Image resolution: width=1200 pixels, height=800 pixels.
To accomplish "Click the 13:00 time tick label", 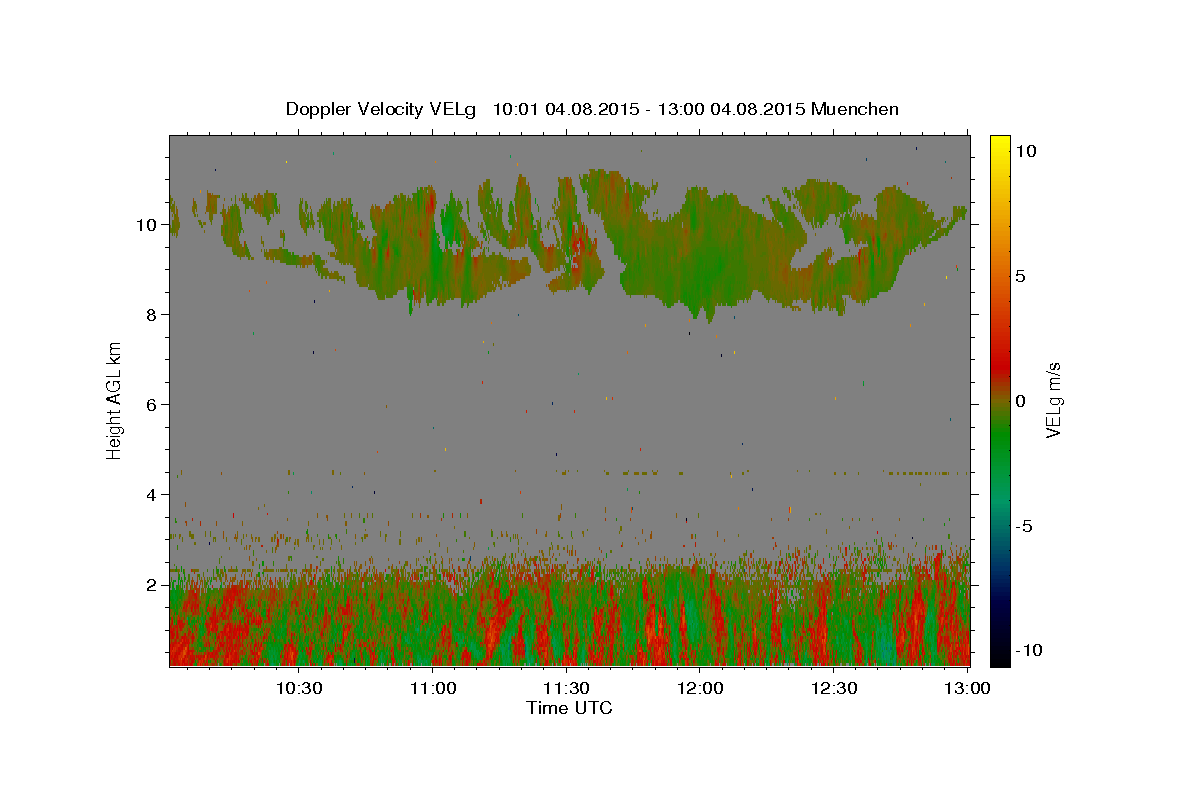I will point(968,688).
